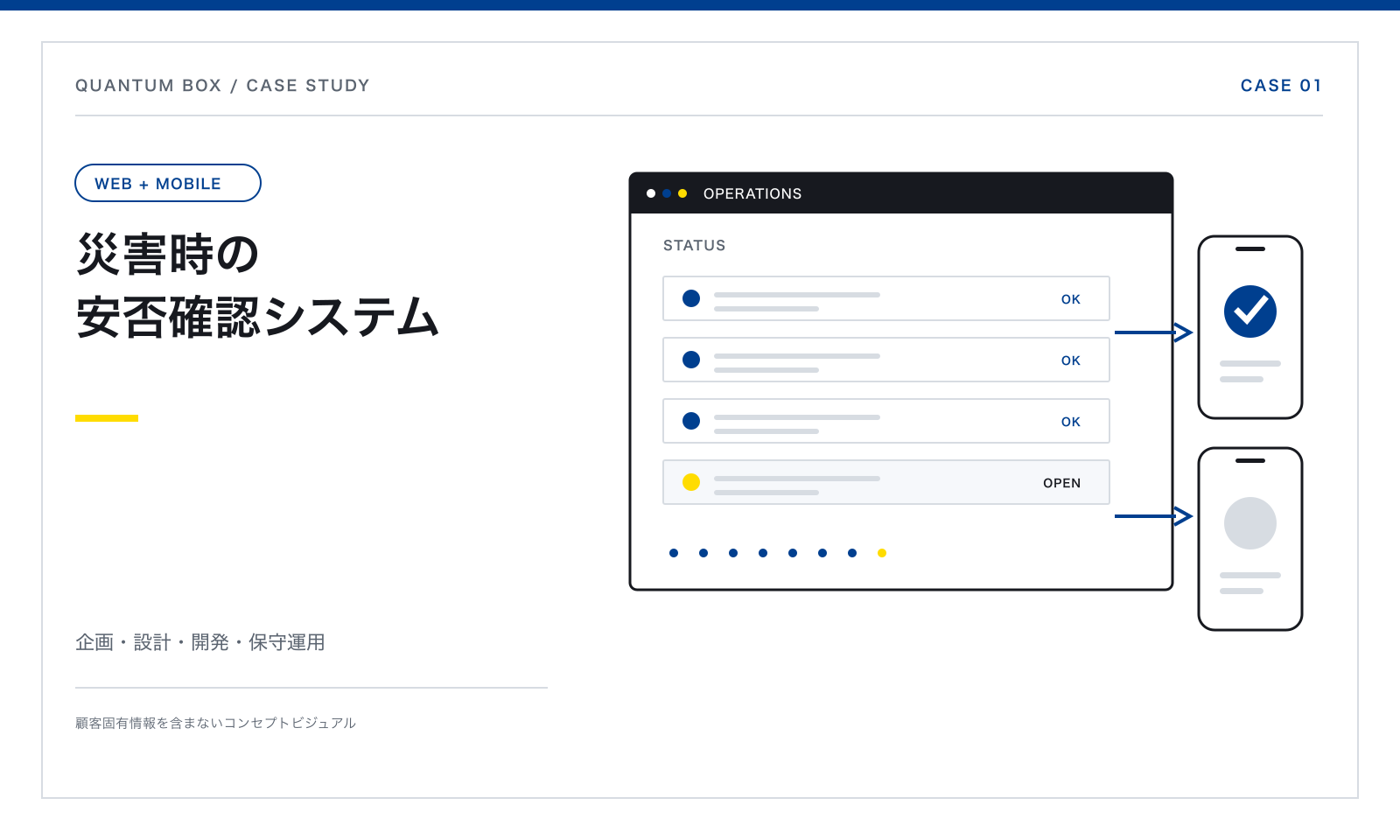Click the OPERATIONS window title
1400x840 pixels.
click(752, 193)
